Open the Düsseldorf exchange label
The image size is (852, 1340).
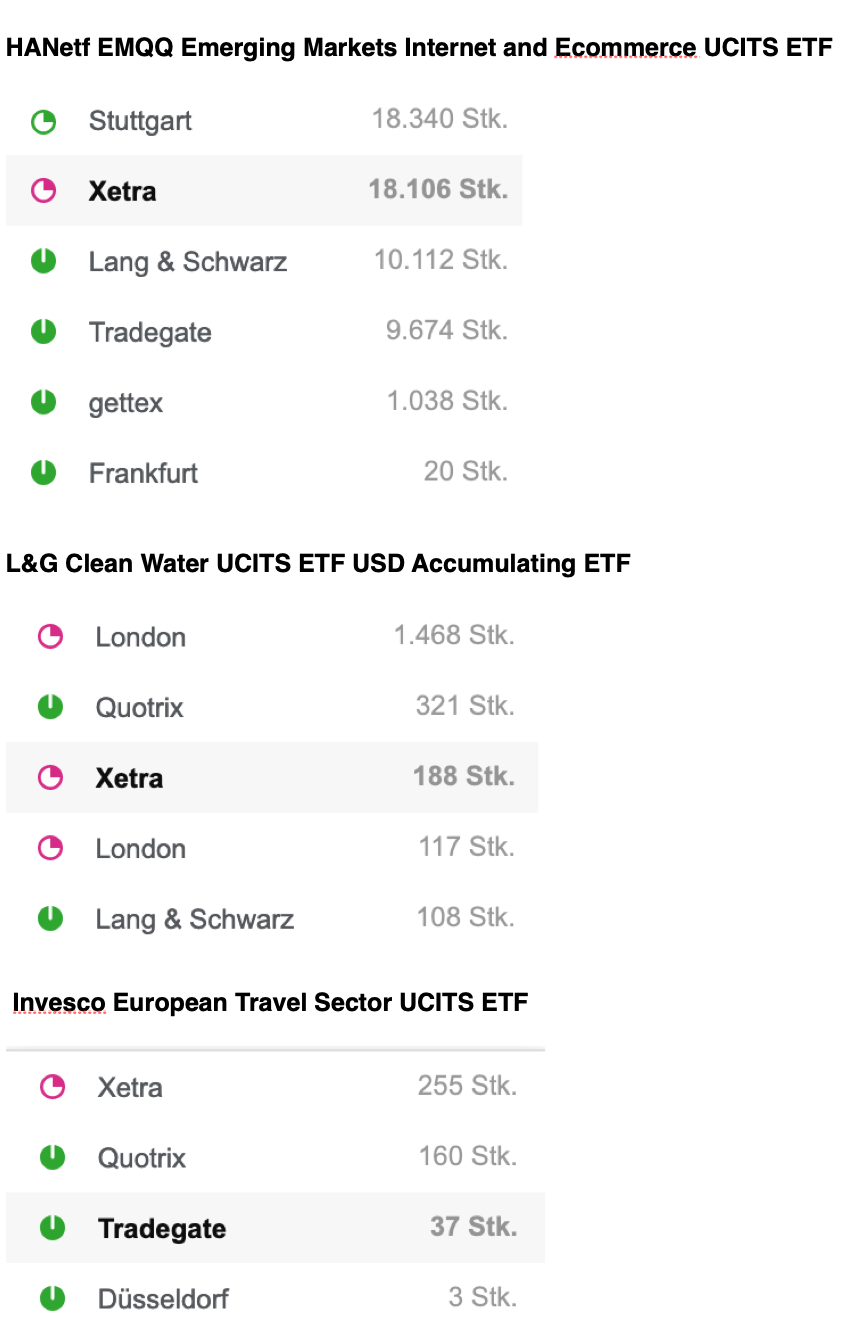[x=163, y=1299]
